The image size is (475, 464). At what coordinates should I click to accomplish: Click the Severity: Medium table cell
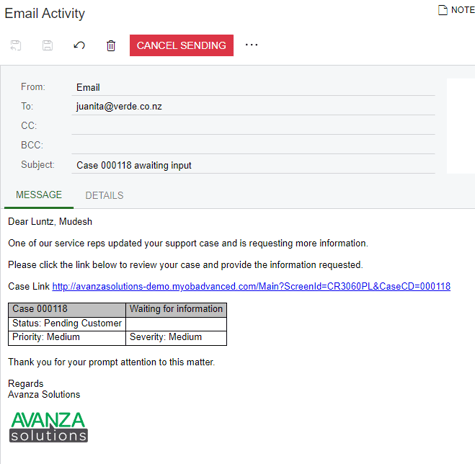click(176, 338)
